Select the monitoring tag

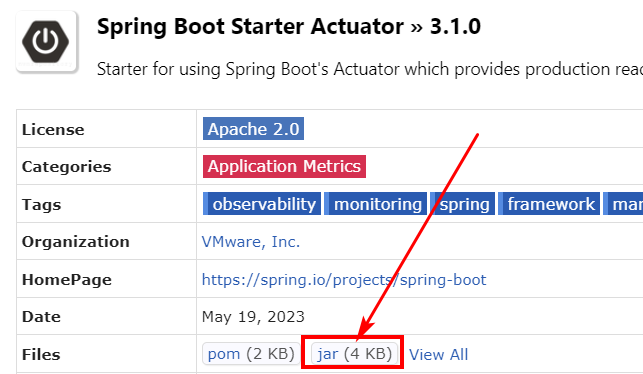pyautogui.click(x=376, y=204)
